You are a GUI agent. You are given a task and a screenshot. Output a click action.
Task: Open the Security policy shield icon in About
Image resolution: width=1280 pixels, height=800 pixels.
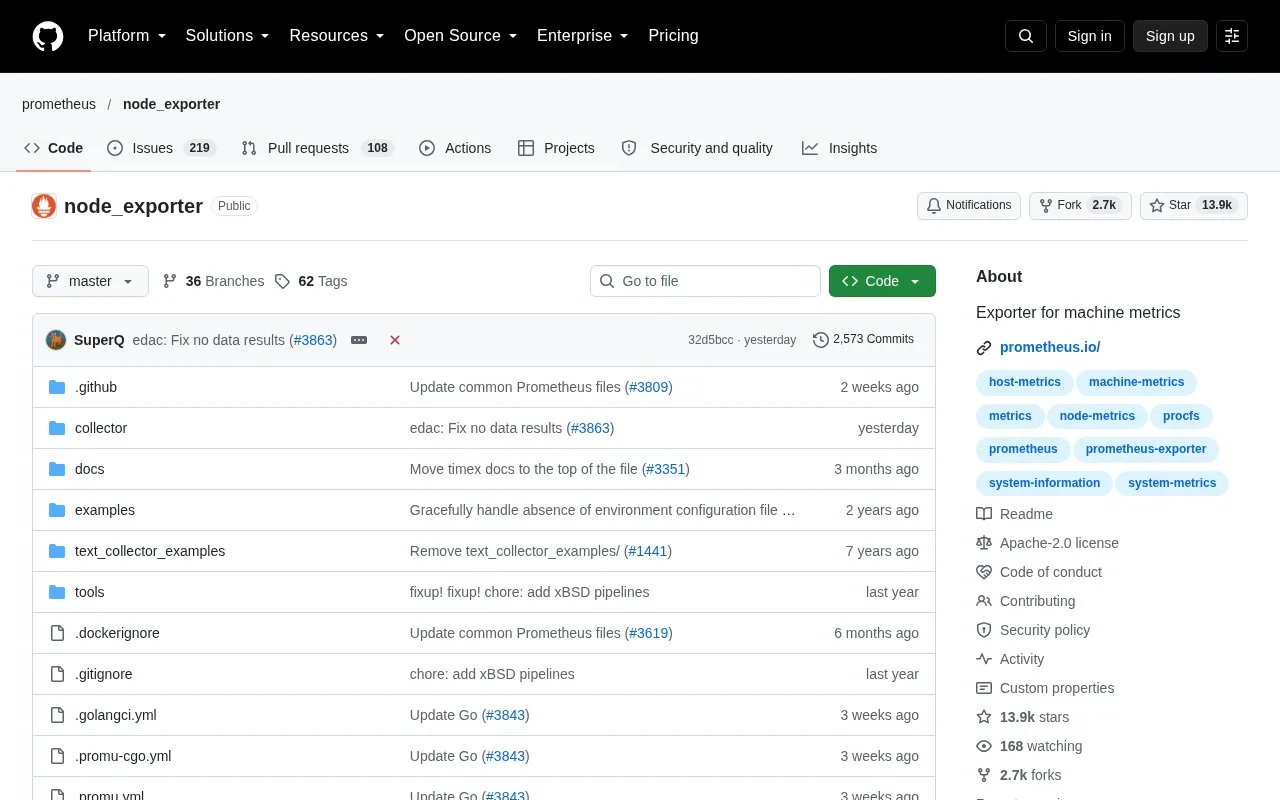pos(984,630)
